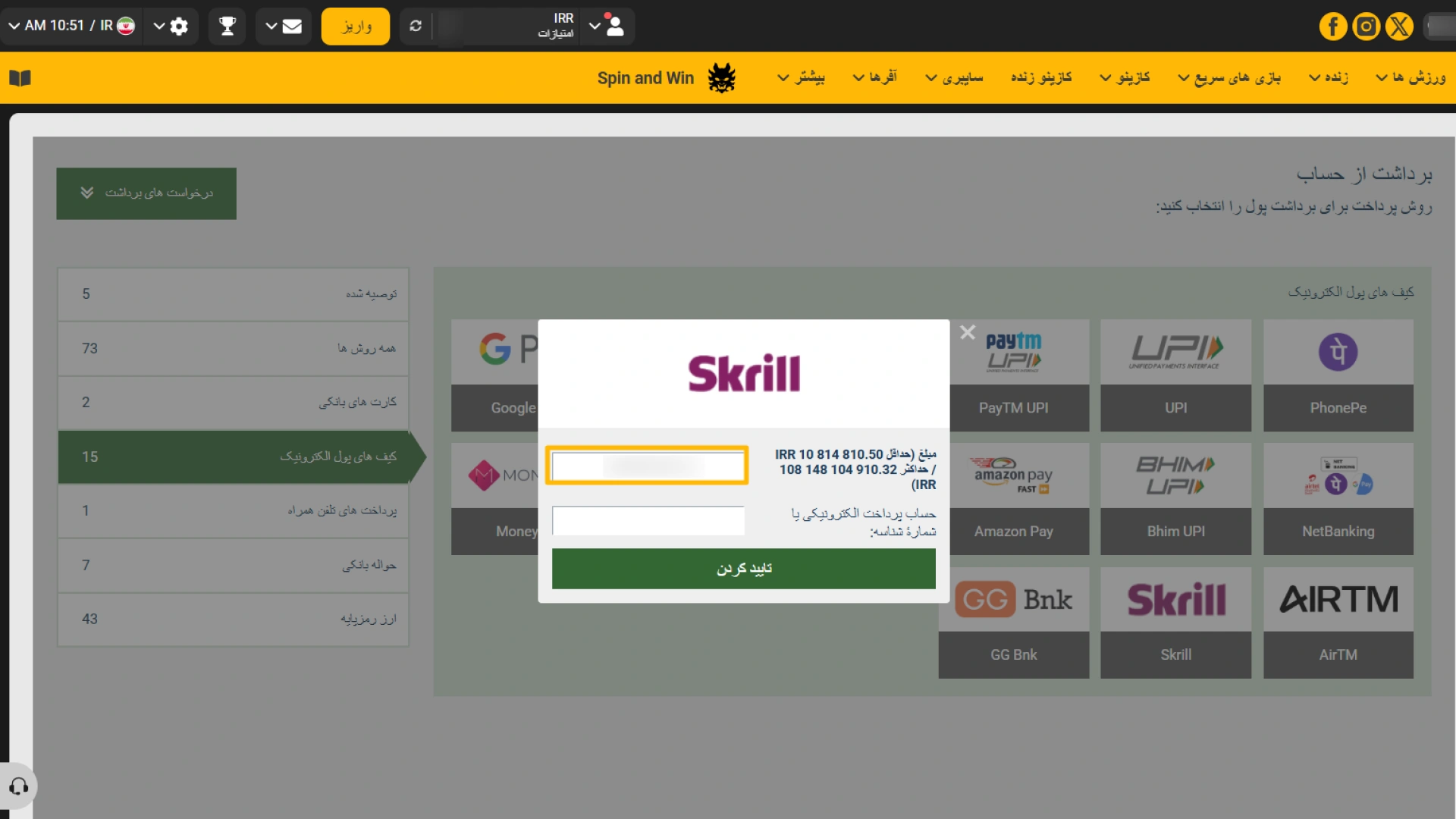Choose NetBanking payment method
Viewport: 1456px width, 819px height.
[x=1338, y=499]
